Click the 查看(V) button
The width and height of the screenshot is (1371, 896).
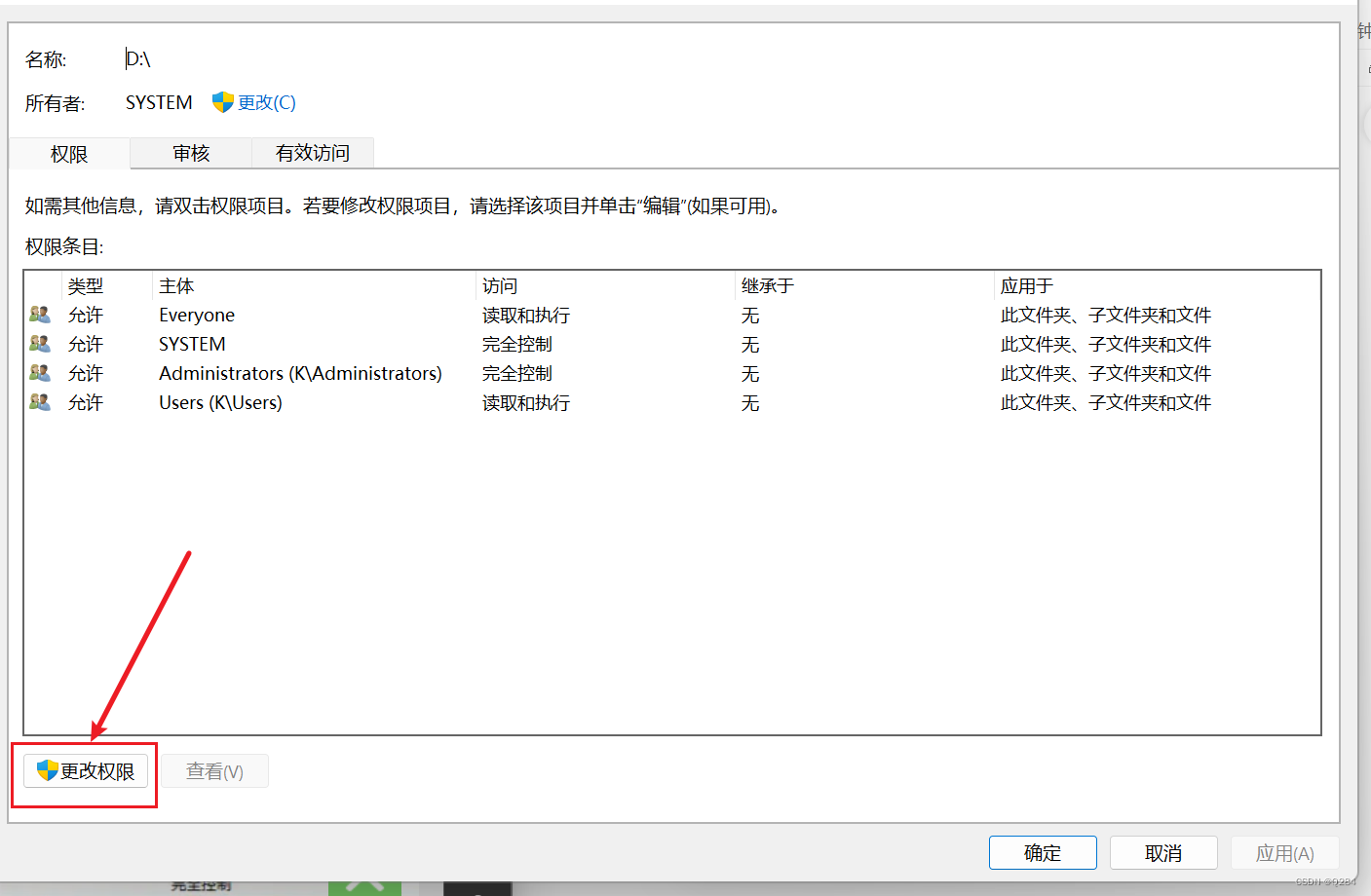coord(214,770)
